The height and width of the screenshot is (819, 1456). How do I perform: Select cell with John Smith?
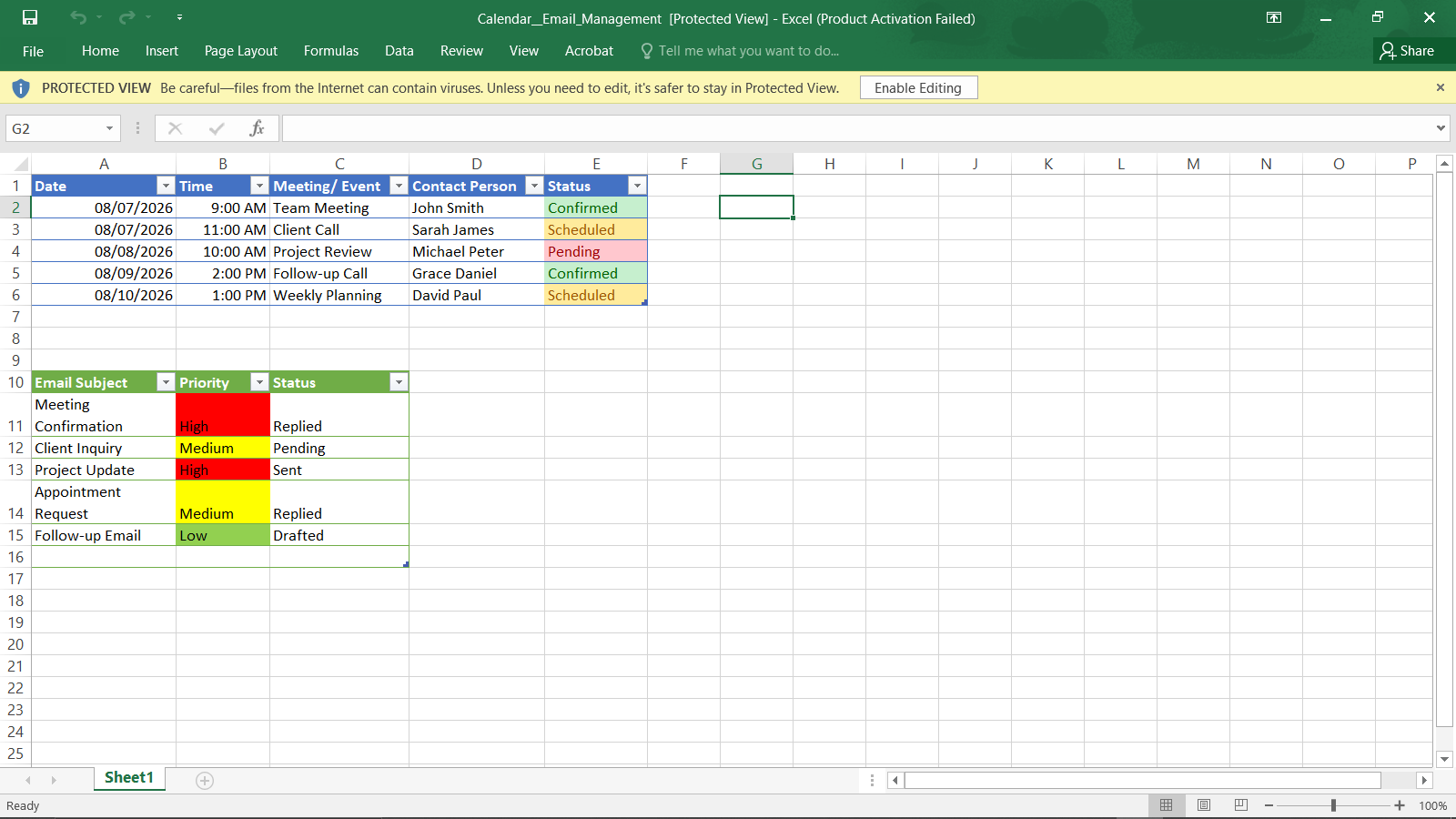[477, 207]
